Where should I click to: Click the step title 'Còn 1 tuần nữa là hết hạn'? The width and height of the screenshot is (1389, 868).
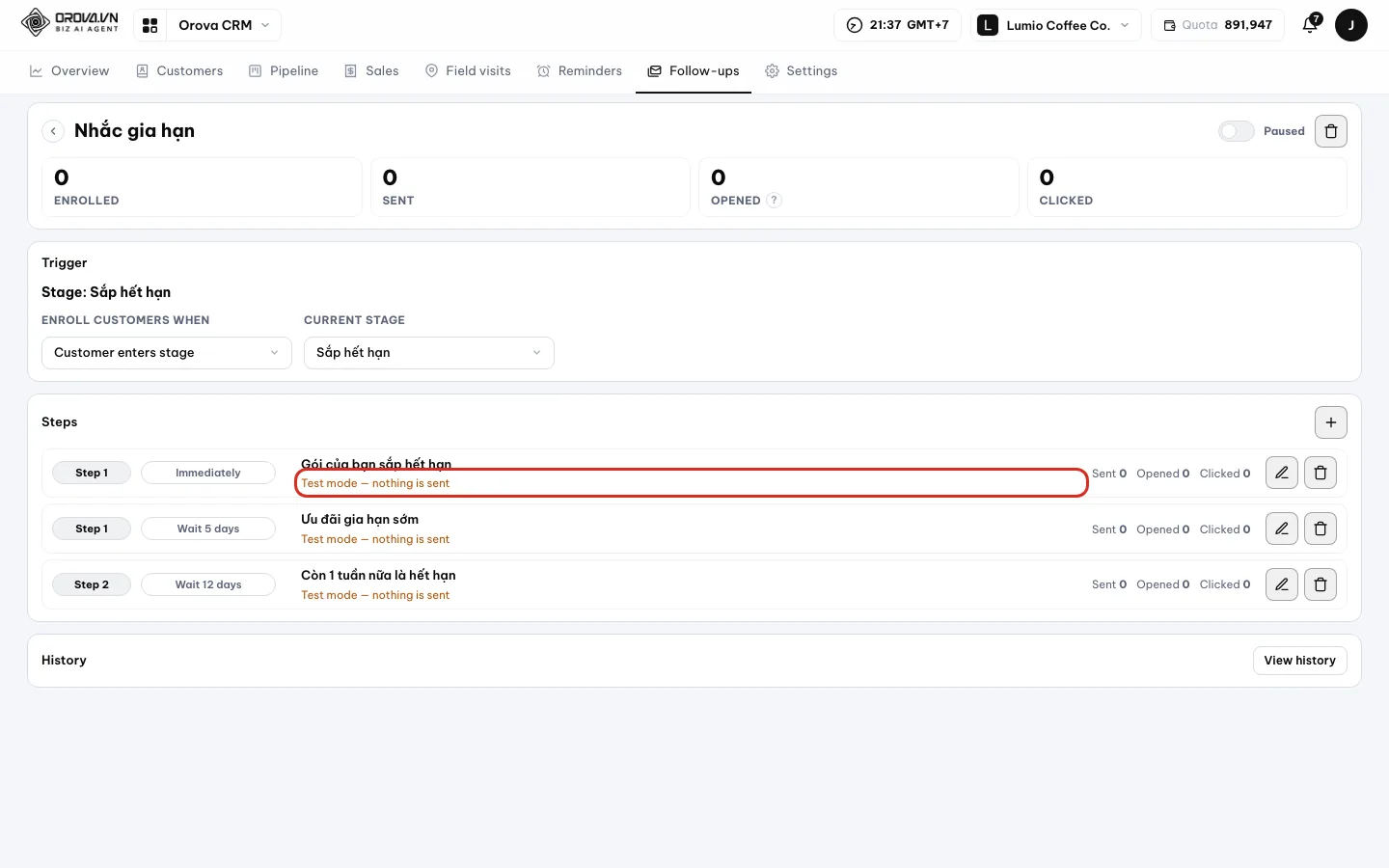click(378, 575)
